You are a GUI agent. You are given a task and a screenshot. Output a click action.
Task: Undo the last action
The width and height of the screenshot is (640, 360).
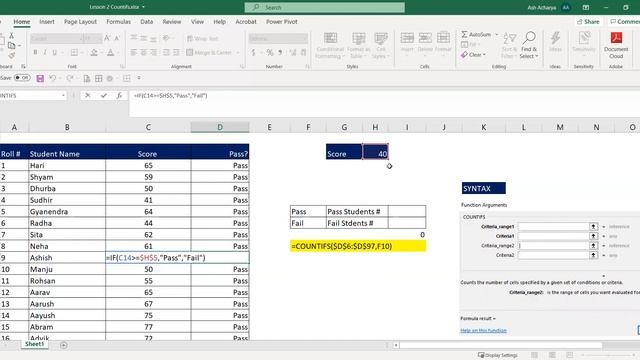52,78
